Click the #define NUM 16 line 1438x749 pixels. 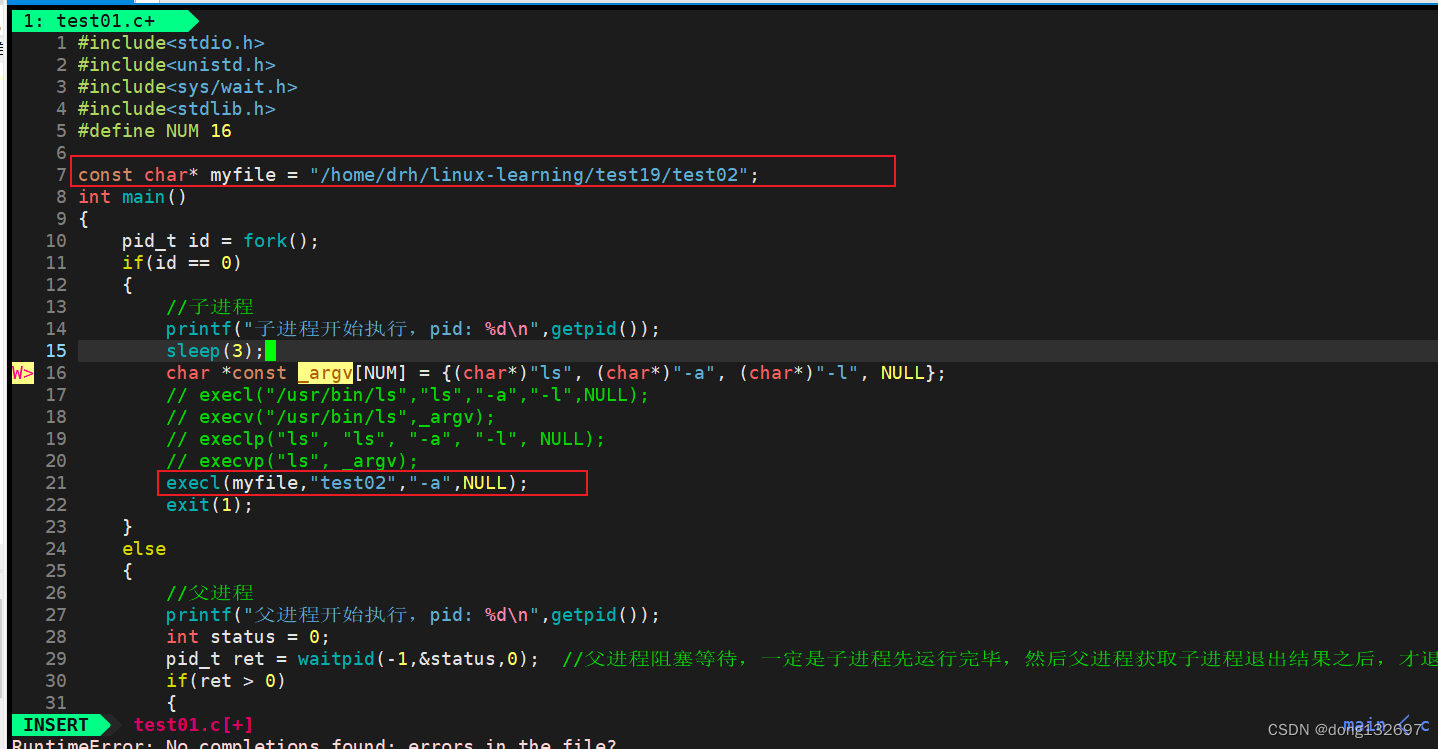[x=155, y=131]
